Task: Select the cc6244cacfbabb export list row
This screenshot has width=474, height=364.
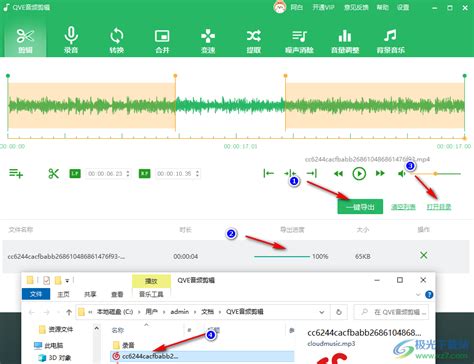Action: pyautogui.click(x=237, y=256)
